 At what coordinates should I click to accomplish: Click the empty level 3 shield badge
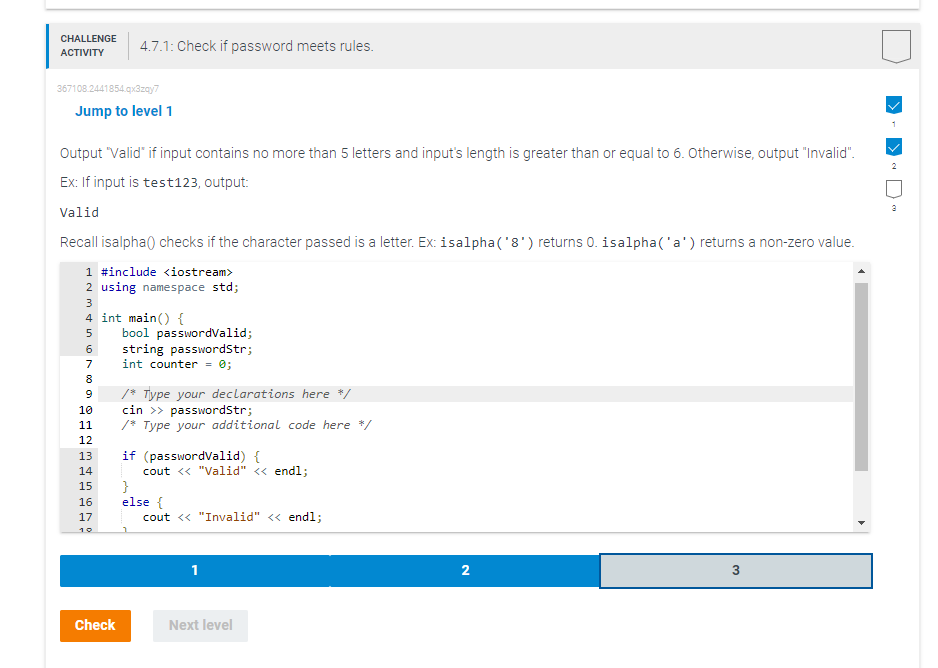(x=893, y=190)
